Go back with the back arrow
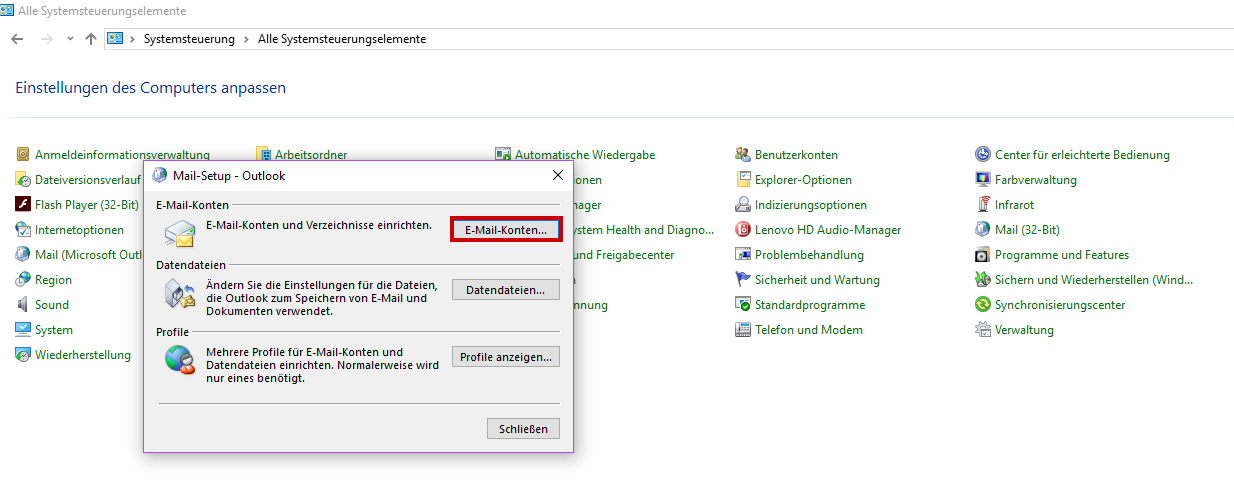Viewport: 1234px width, 498px height. coord(17,39)
